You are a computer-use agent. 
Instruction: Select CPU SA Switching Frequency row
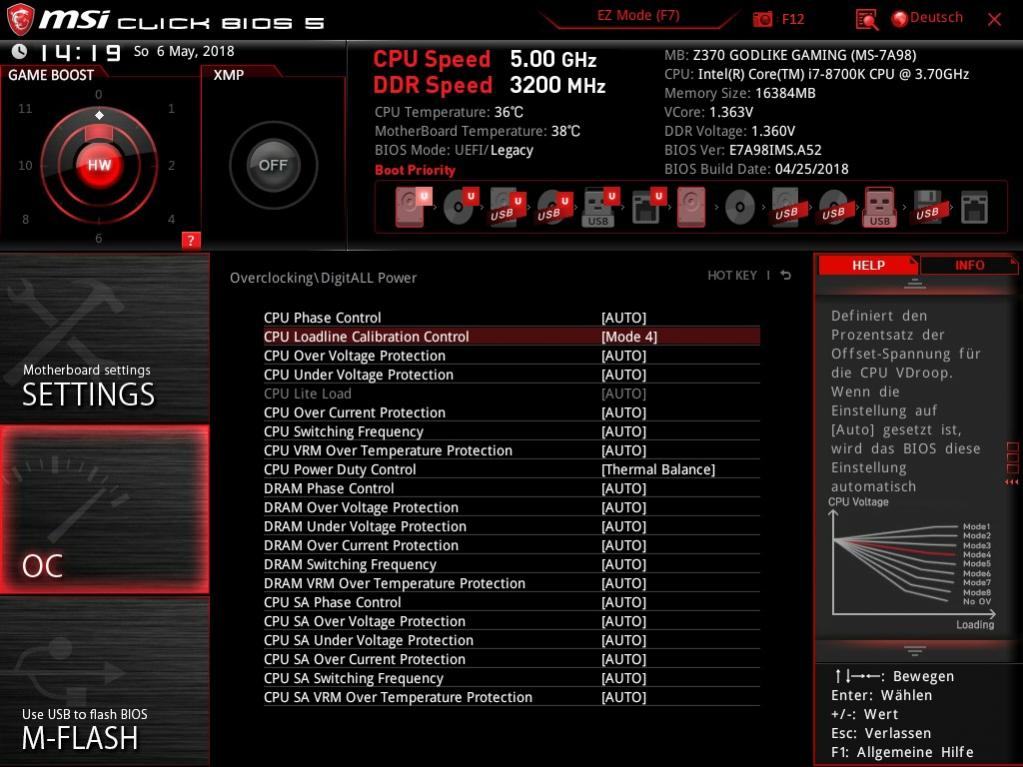(x=512, y=678)
